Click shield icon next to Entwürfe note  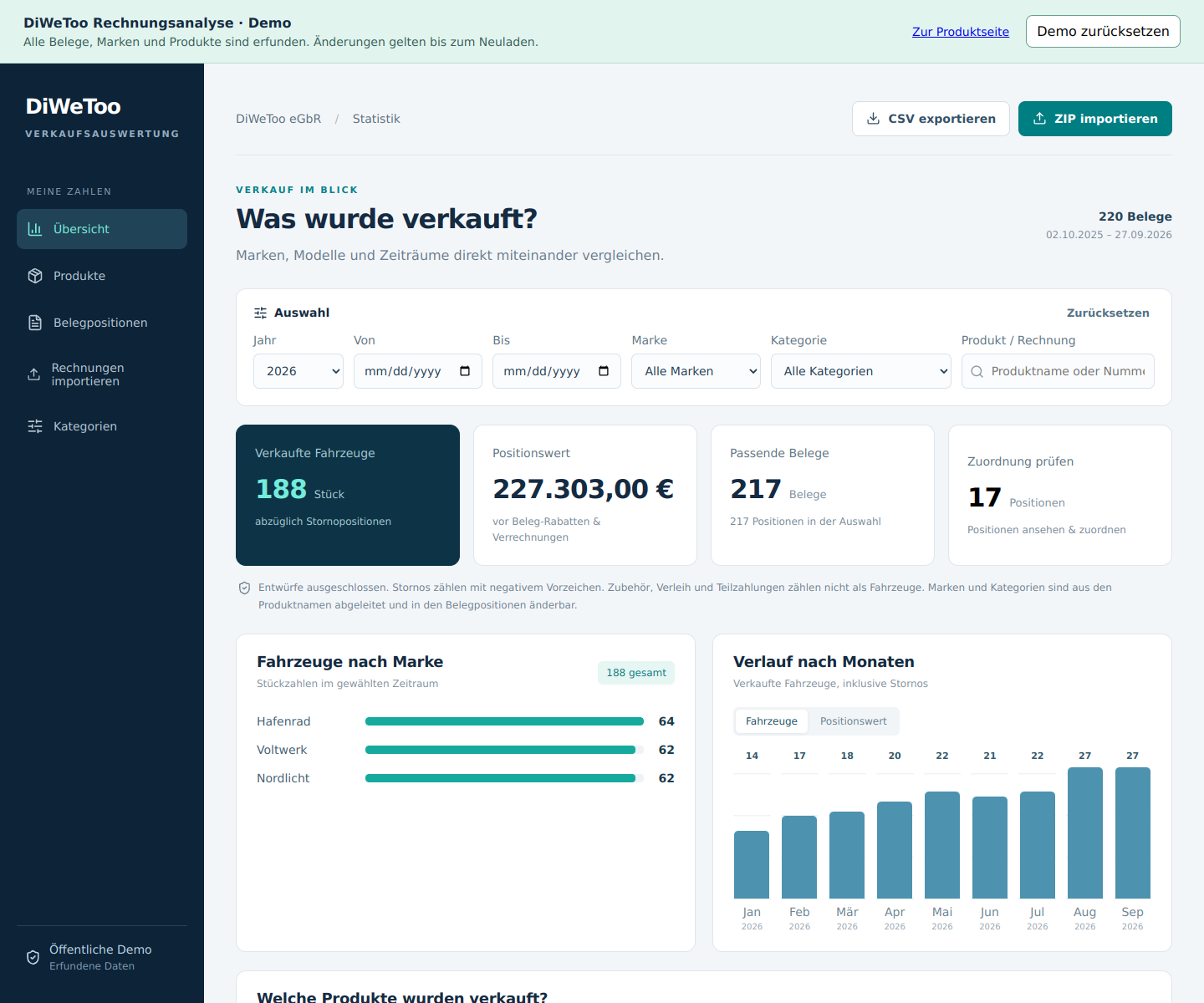(x=245, y=588)
